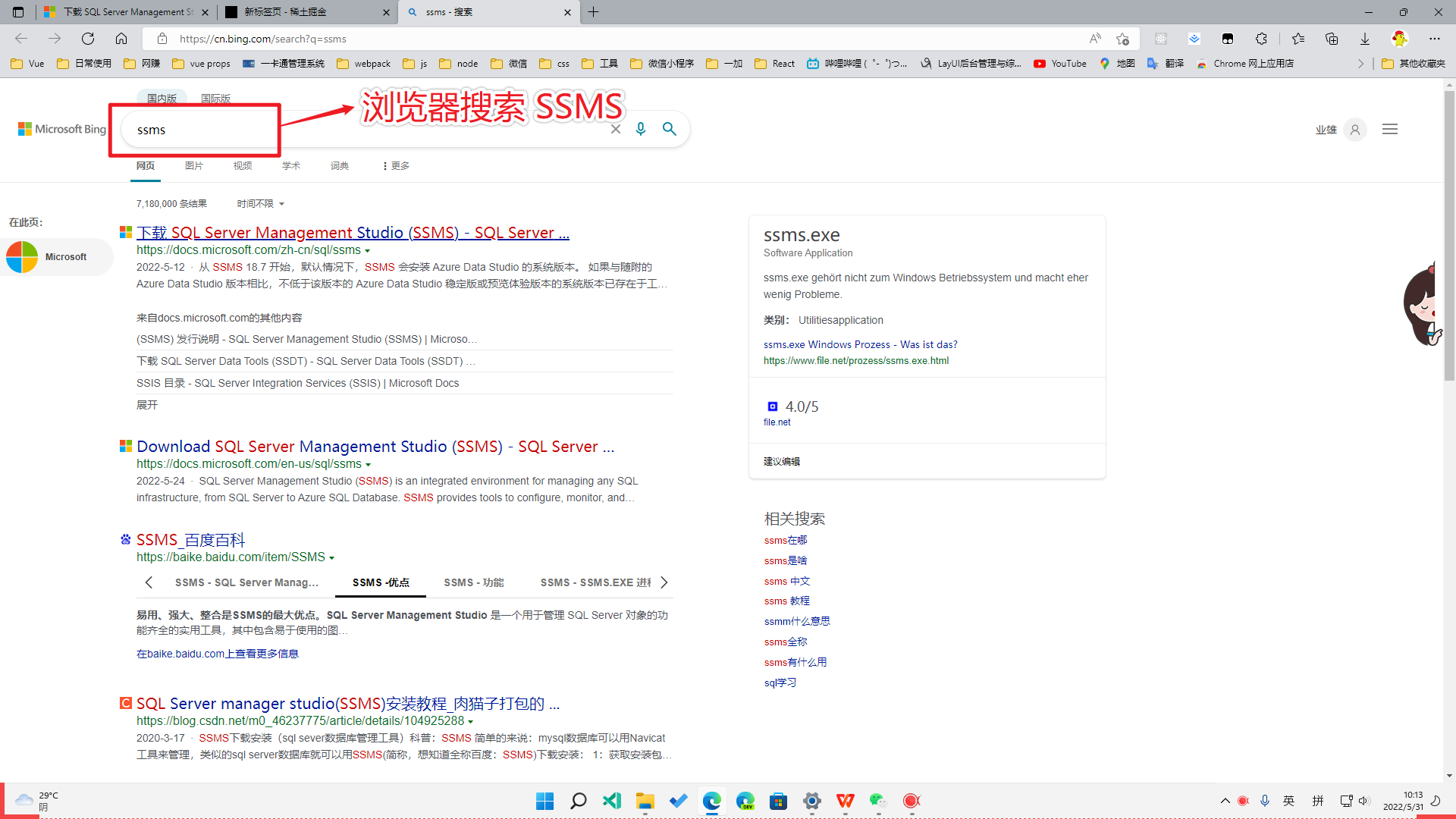The image size is (1456, 819).
Task: Open the Windows Start button
Action: 544,801
